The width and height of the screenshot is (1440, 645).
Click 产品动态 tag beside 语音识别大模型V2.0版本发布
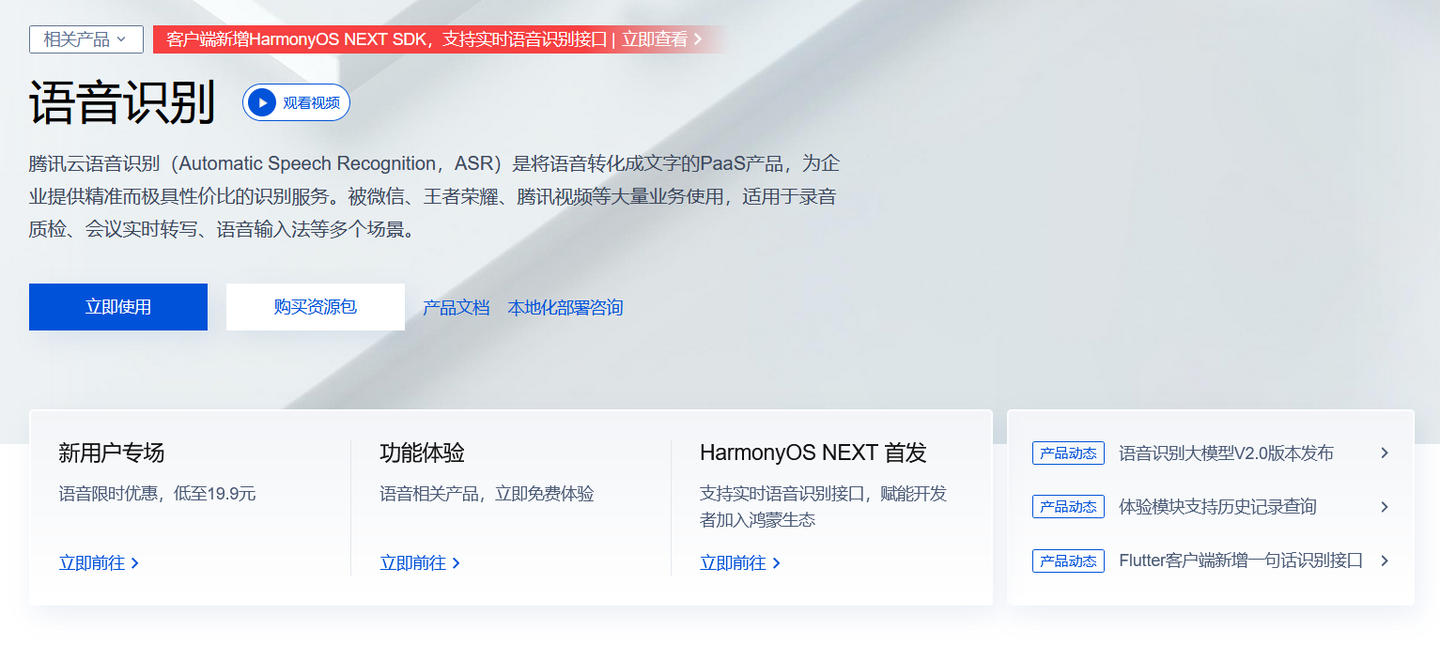coord(1068,453)
